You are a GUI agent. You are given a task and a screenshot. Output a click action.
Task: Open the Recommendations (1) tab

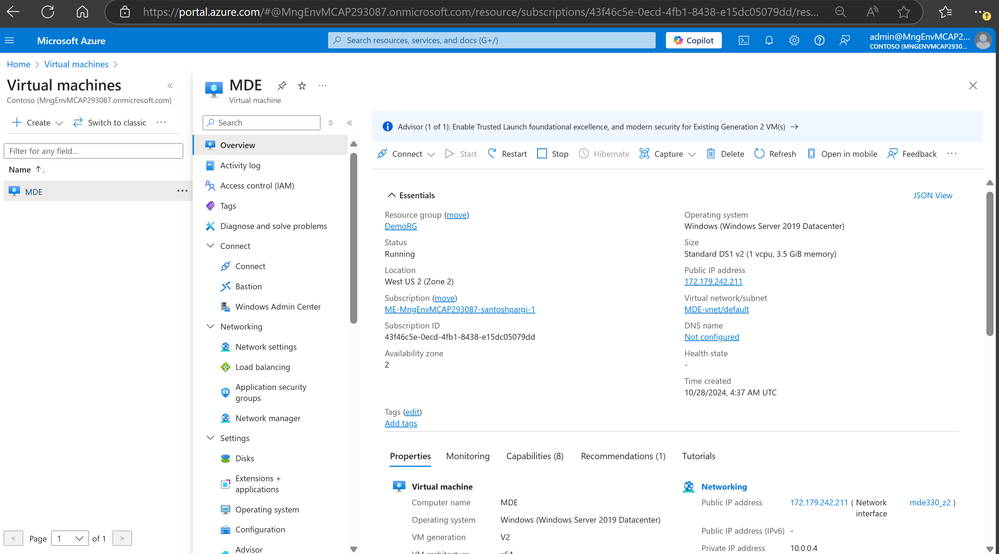pyautogui.click(x=622, y=456)
